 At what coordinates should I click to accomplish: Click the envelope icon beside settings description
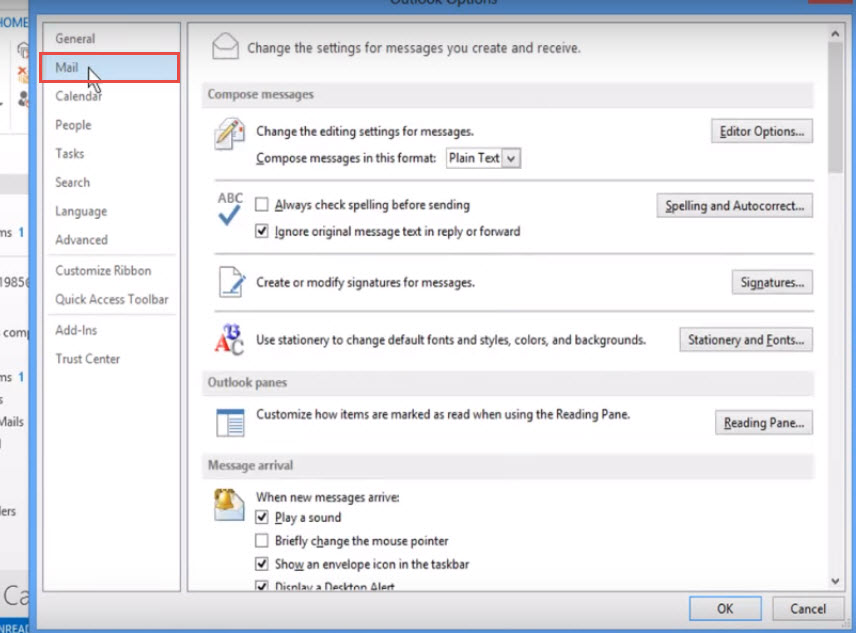[x=225, y=46]
